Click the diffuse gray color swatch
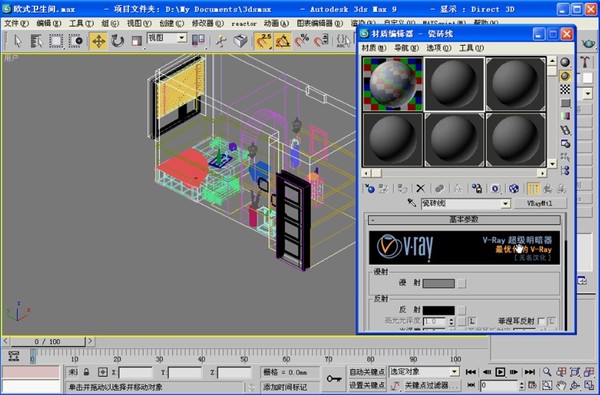 tap(439, 283)
